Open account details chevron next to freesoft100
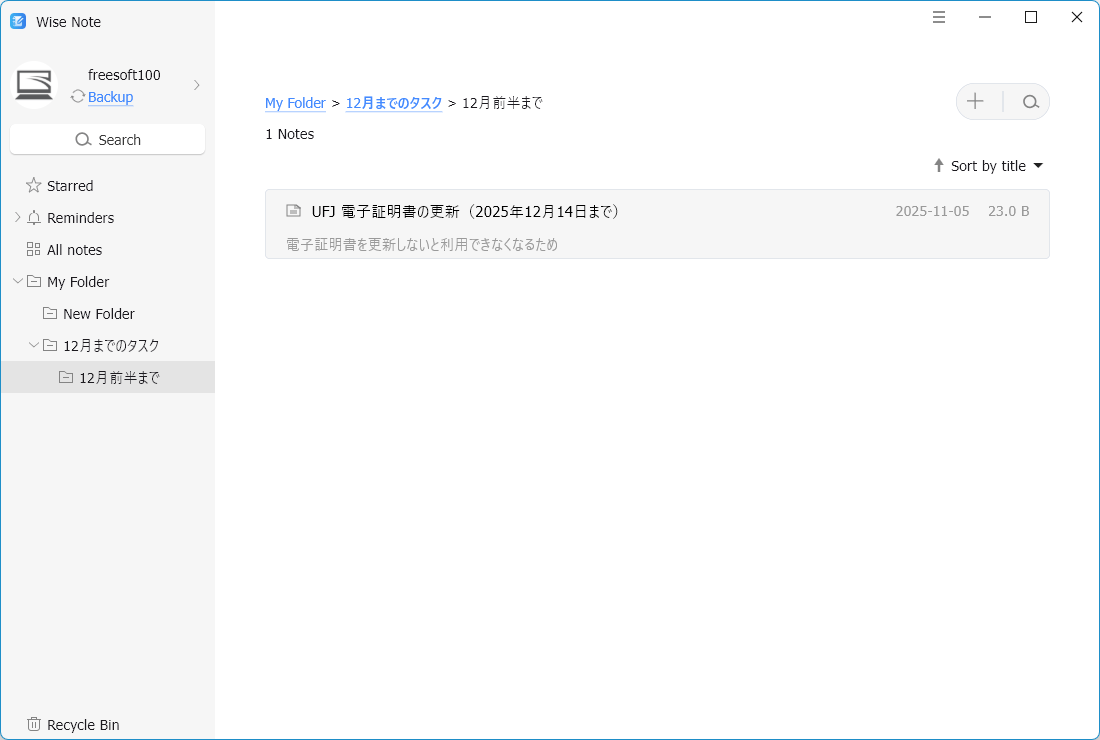The image size is (1100, 740). (197, 85)
